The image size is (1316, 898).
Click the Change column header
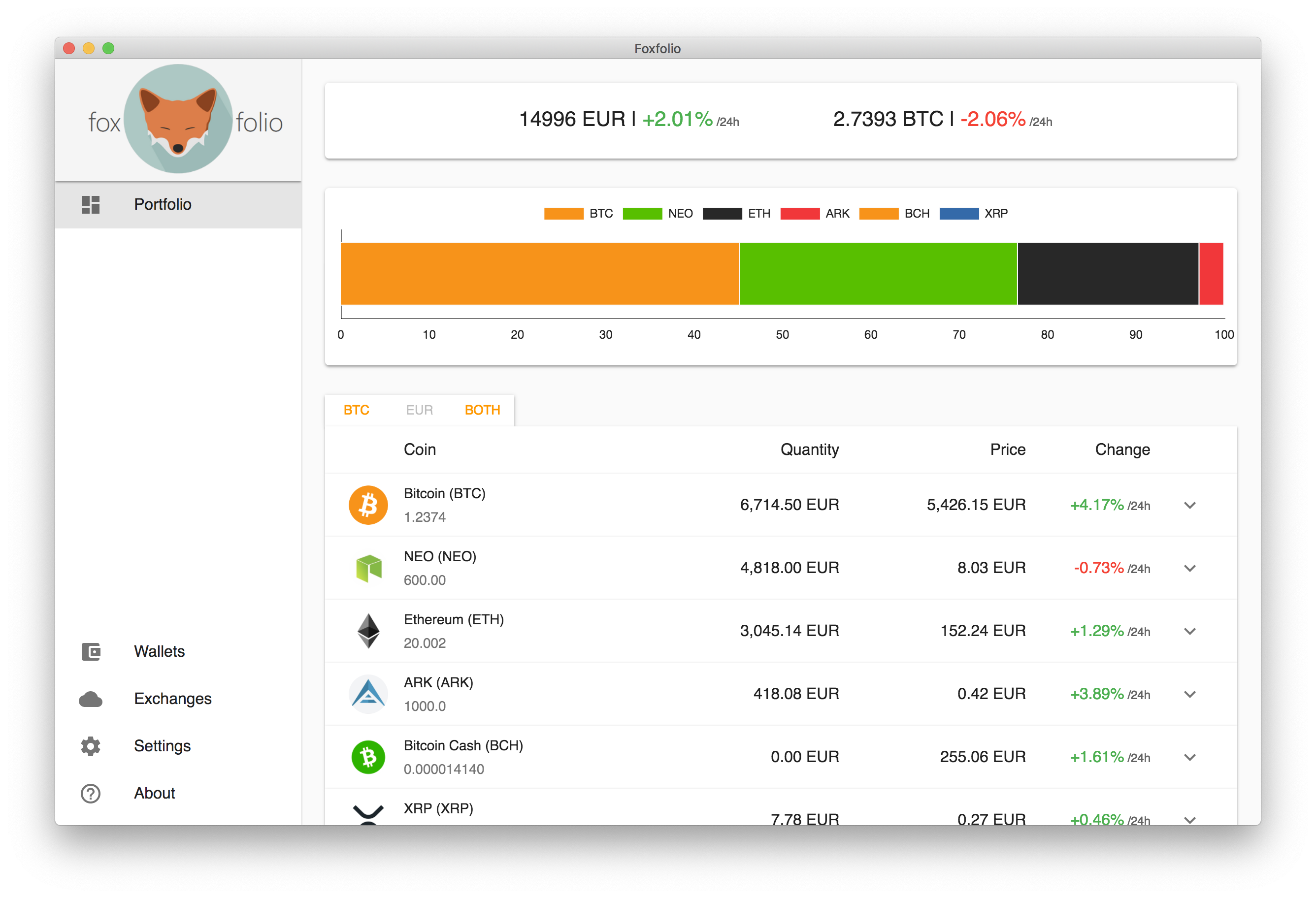coord(1122,449)
